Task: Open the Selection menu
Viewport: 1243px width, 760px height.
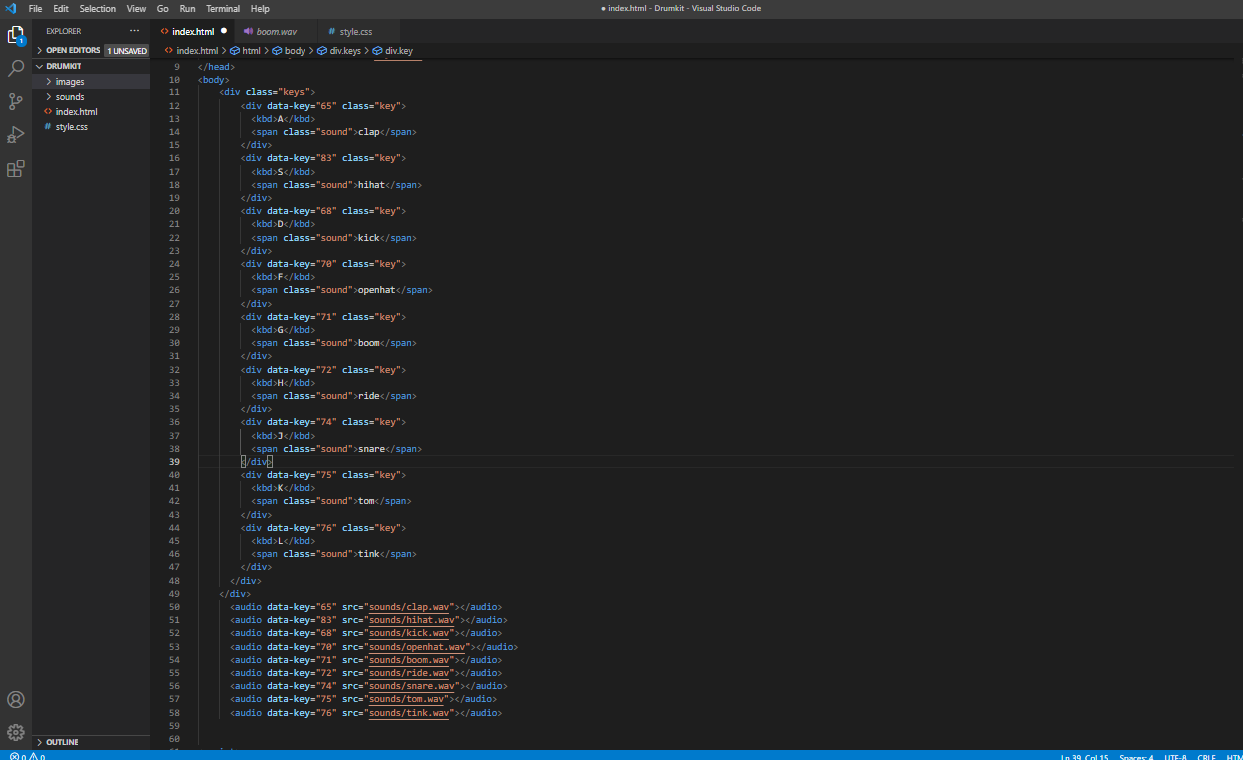Action: [x=98, y=8]
